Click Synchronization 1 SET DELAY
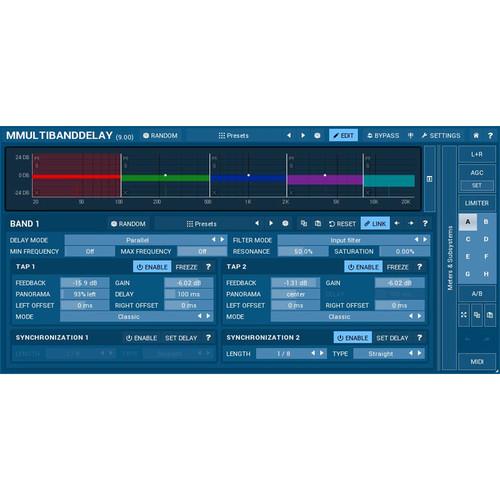This screenshot has height=500, width=500. [181, 338]
